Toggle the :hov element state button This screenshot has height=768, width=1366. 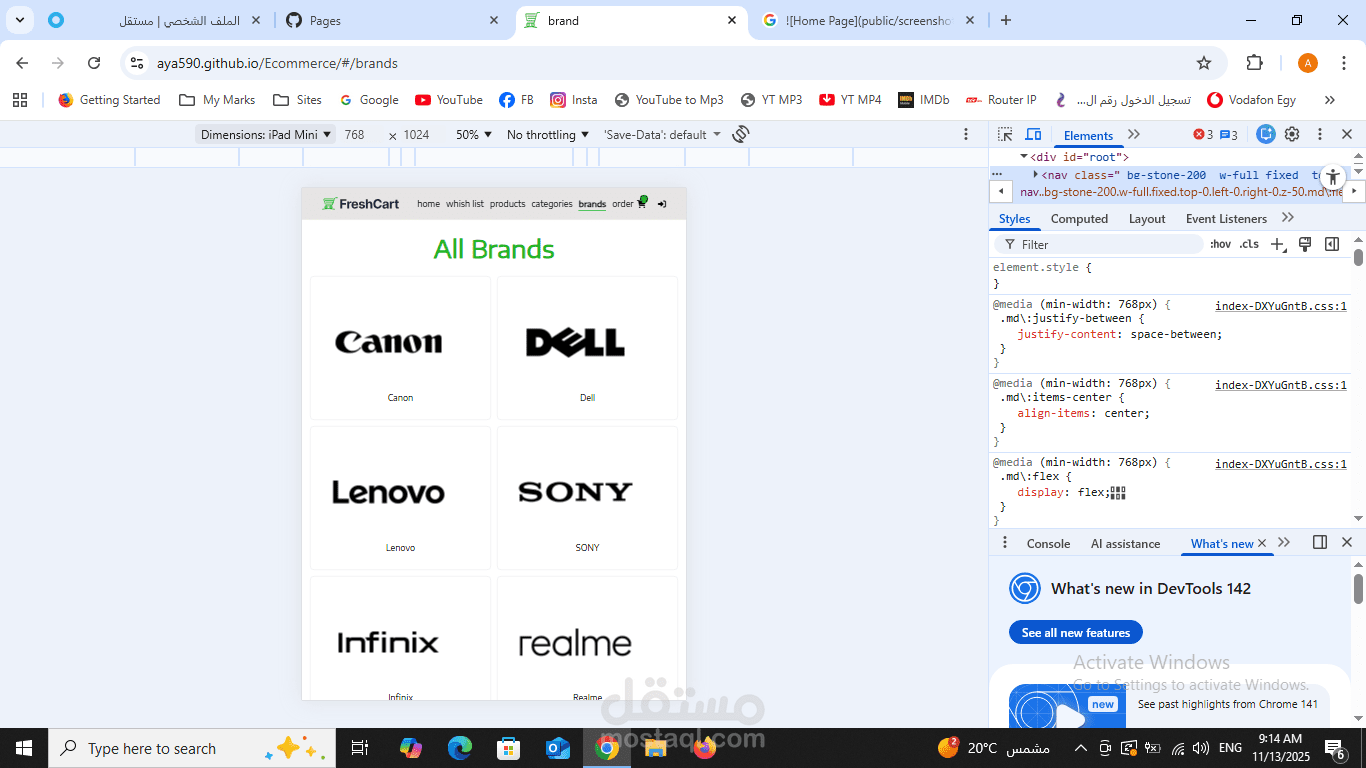pos(1220,244)
